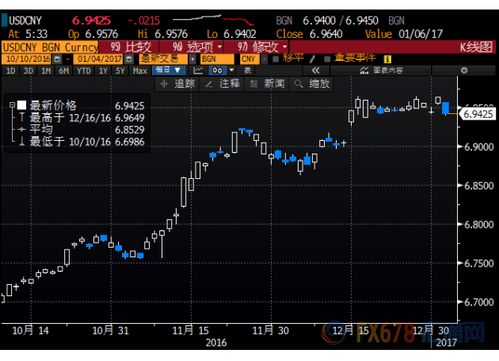
Task: Open chart settings gear icon
Action: click(464, 70)
